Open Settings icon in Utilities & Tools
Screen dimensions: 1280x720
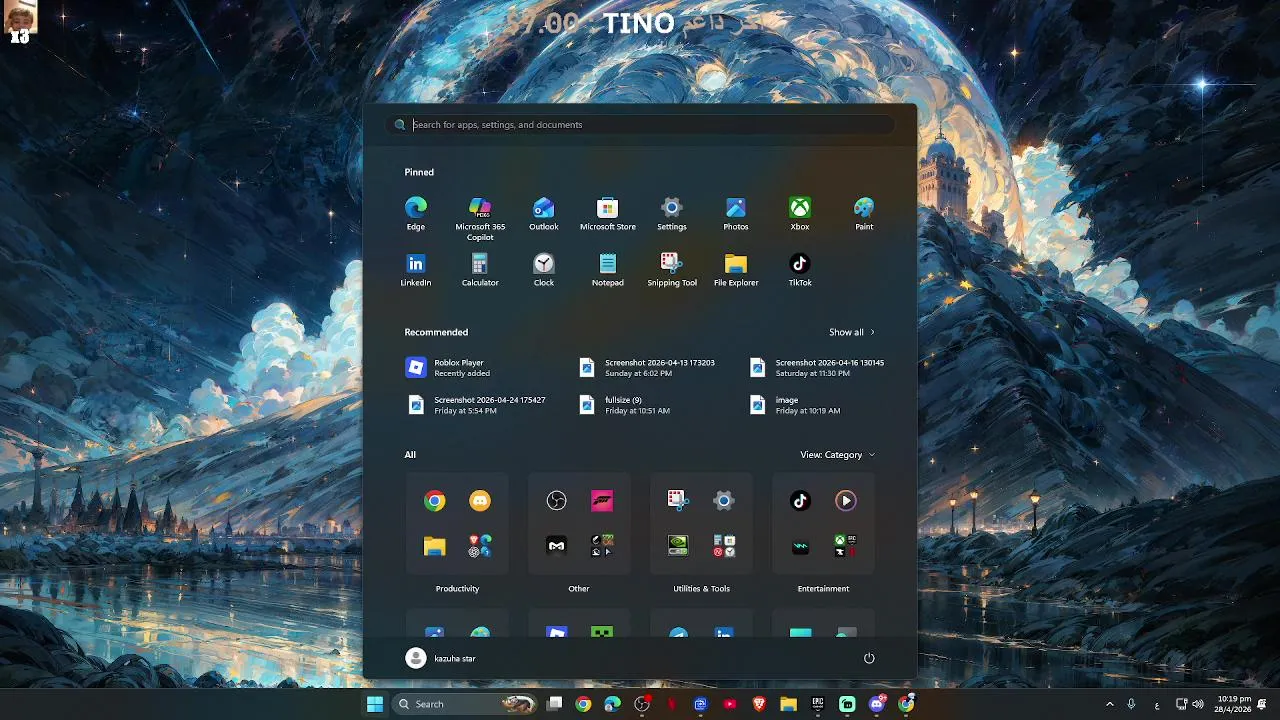(x=724, y=501)
